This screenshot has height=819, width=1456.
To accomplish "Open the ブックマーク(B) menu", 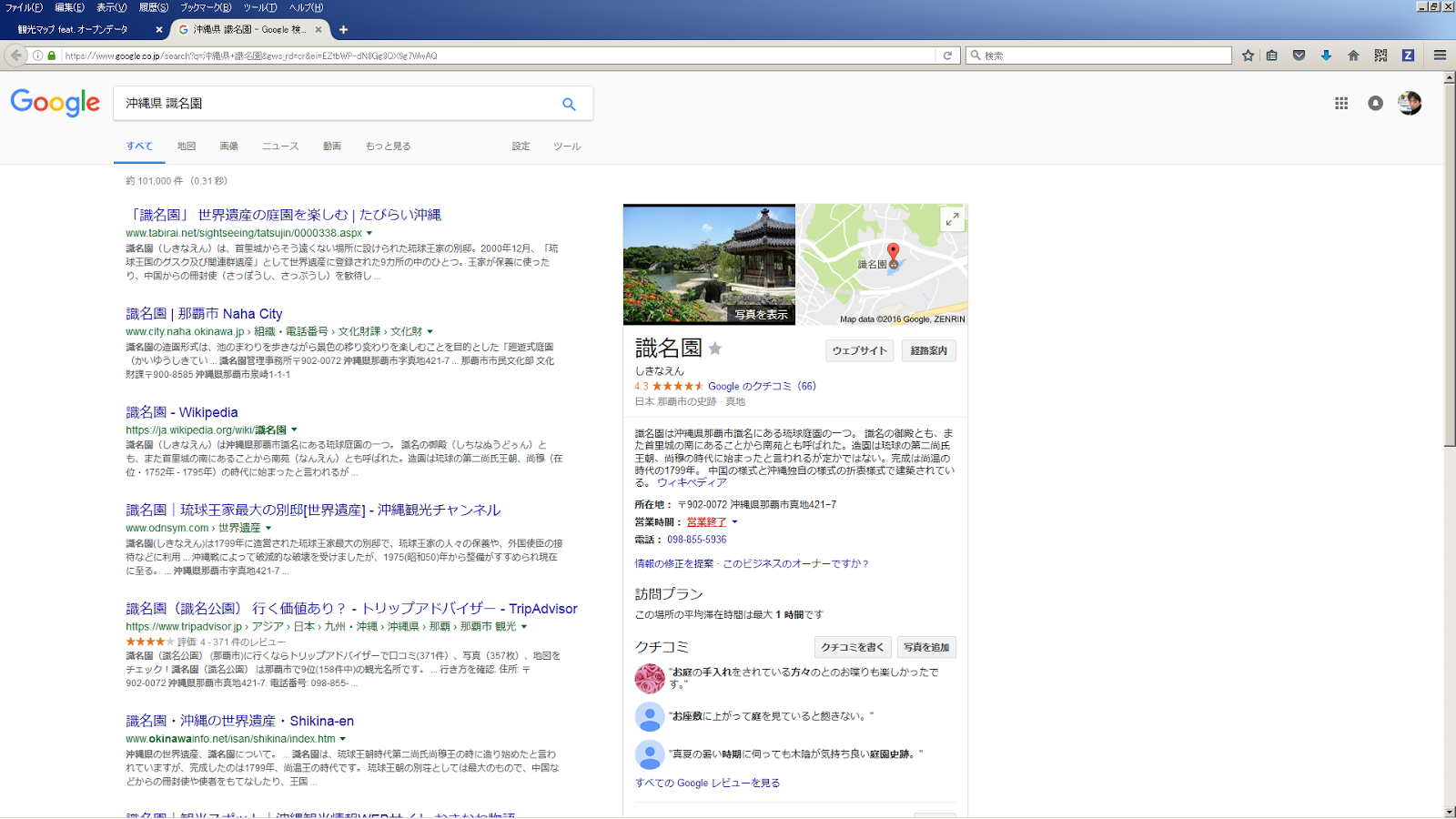I will 206,7.
